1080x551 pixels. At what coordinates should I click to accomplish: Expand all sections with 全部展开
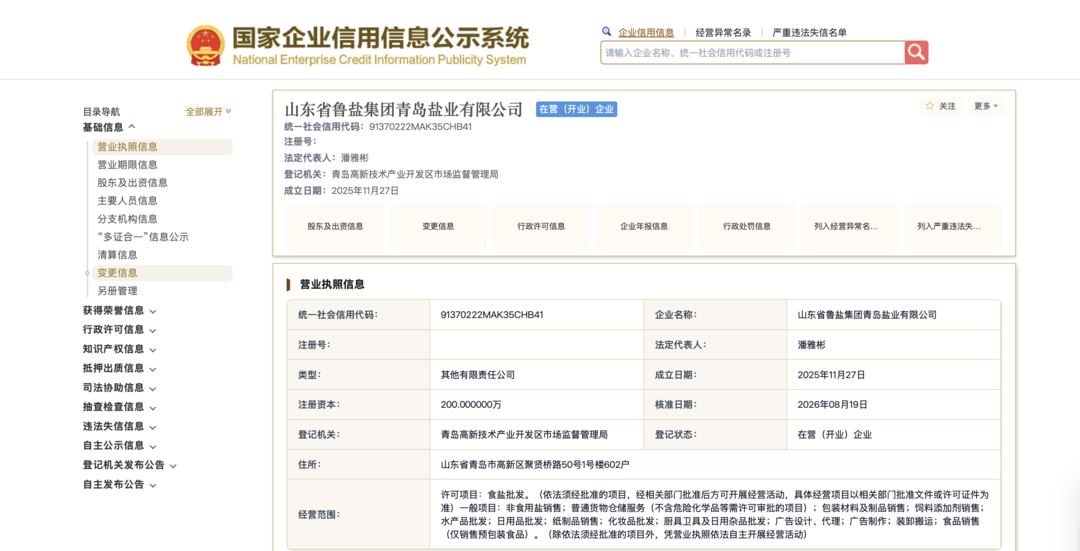coord(209,112)
